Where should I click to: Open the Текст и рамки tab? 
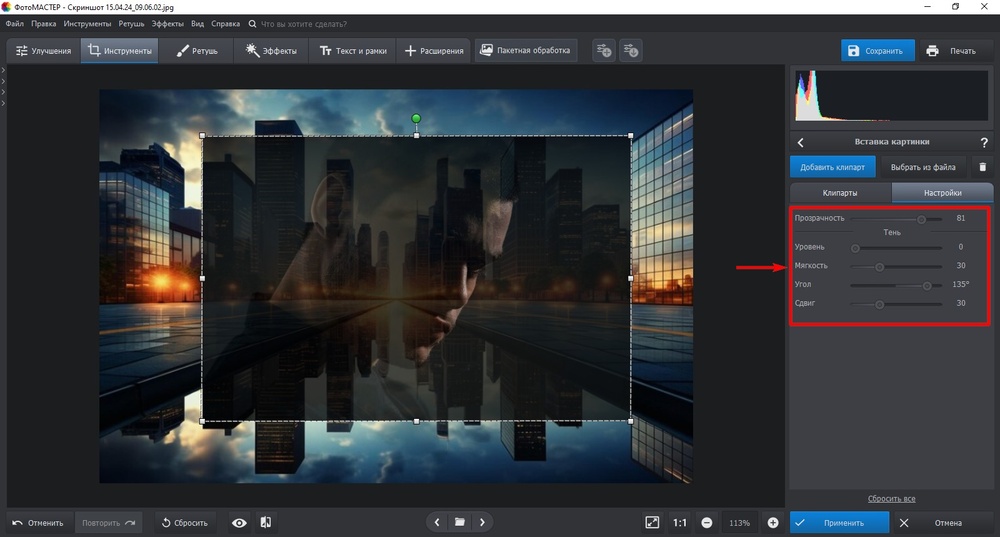pyautogui.click(x=353, y=50)
